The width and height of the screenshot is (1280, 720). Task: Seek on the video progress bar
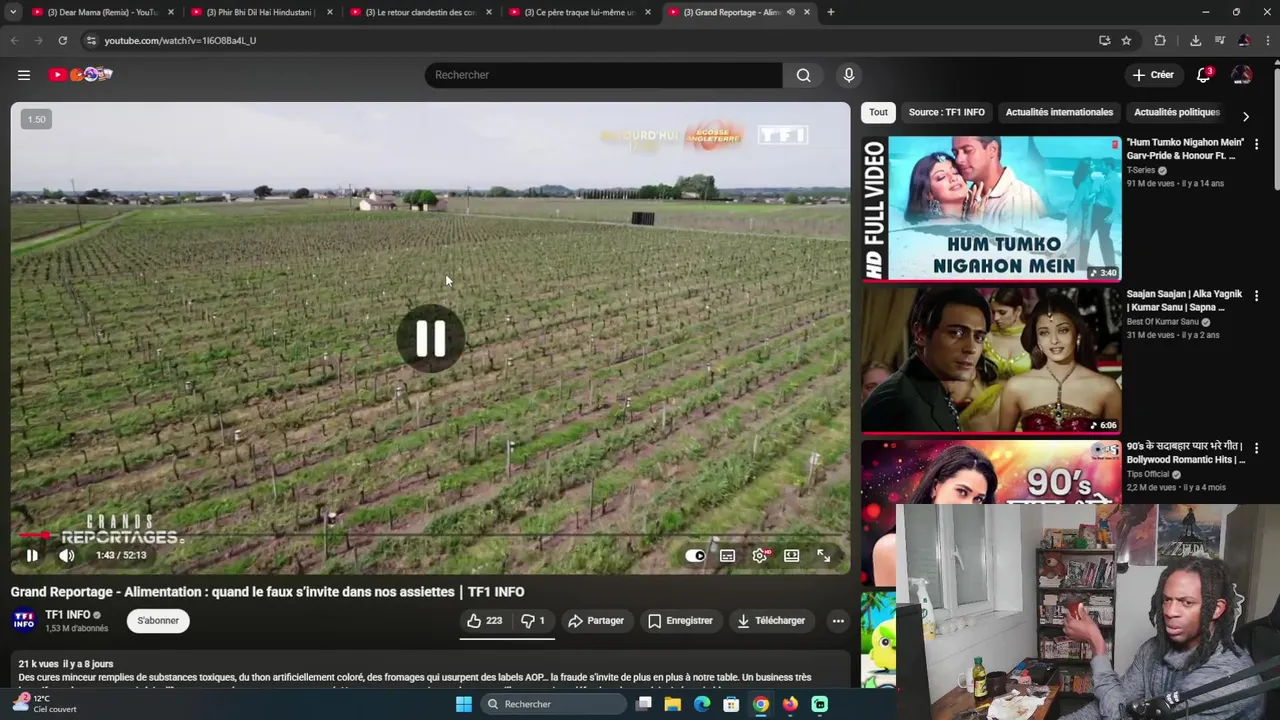[430, 536]
